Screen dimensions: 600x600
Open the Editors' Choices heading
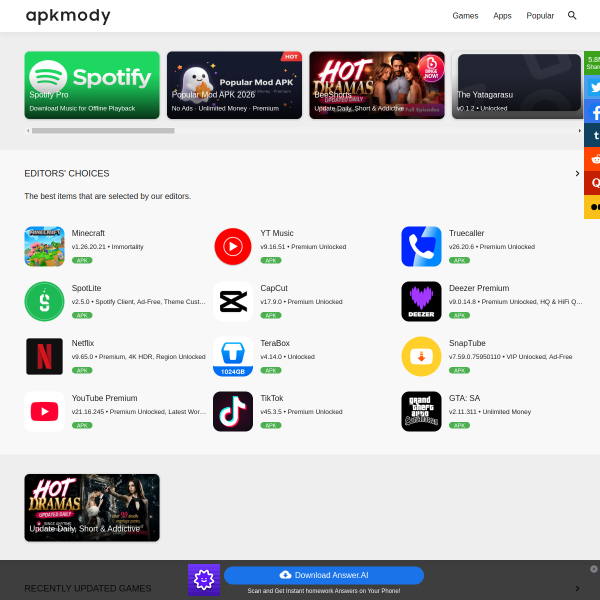click(x=67, y=174)
